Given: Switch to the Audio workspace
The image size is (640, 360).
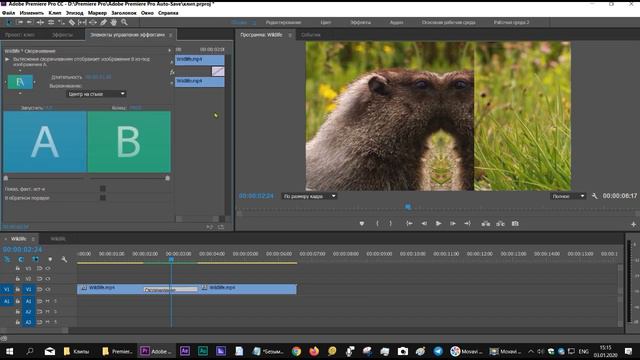Looking at the screenshot, I should coord(396,22).
